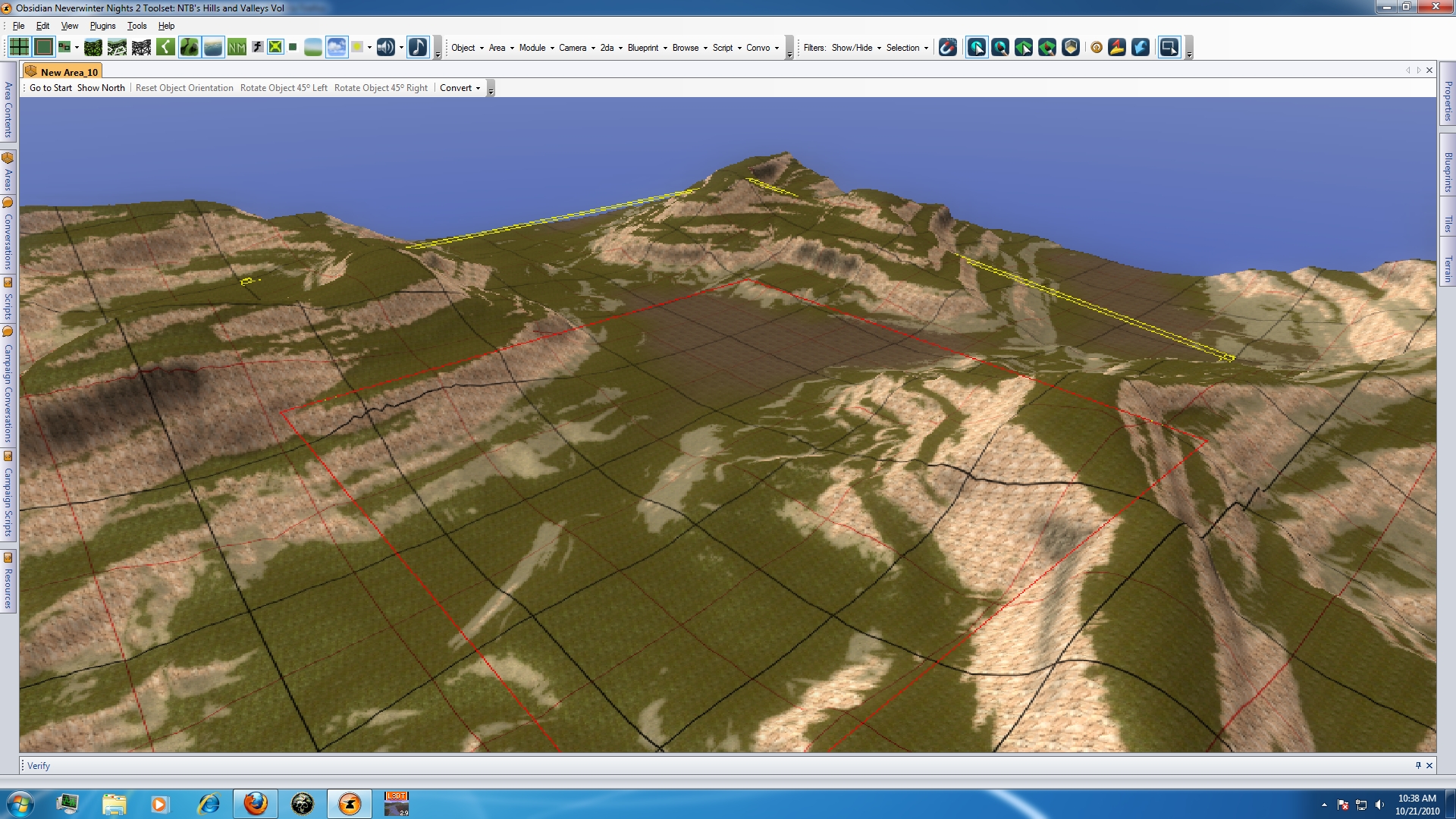Click the NM normal map icon

(237, 47)
